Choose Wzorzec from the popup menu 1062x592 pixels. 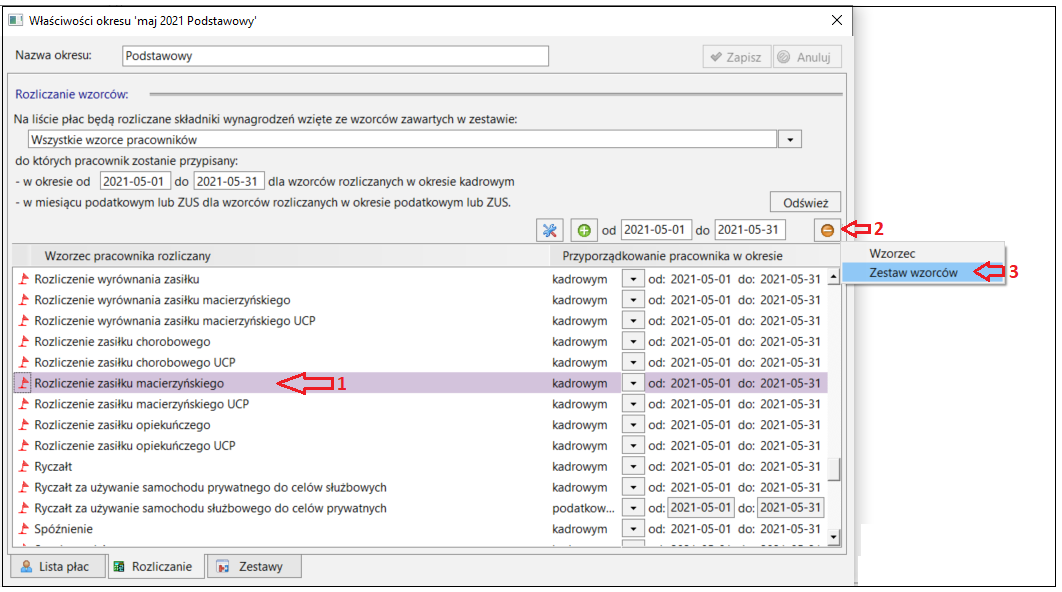pos(892,253)
